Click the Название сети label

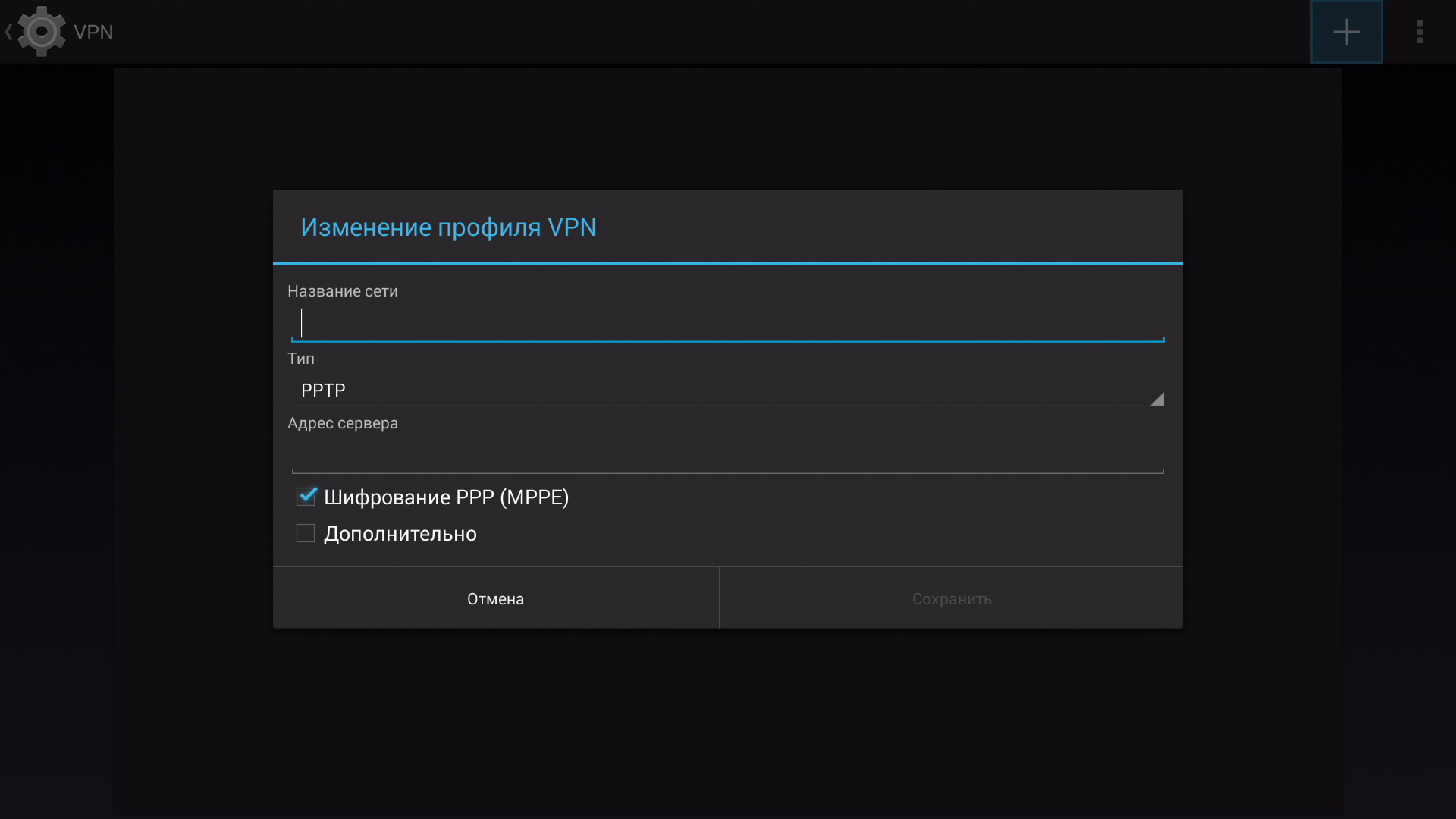pos(342,291)
